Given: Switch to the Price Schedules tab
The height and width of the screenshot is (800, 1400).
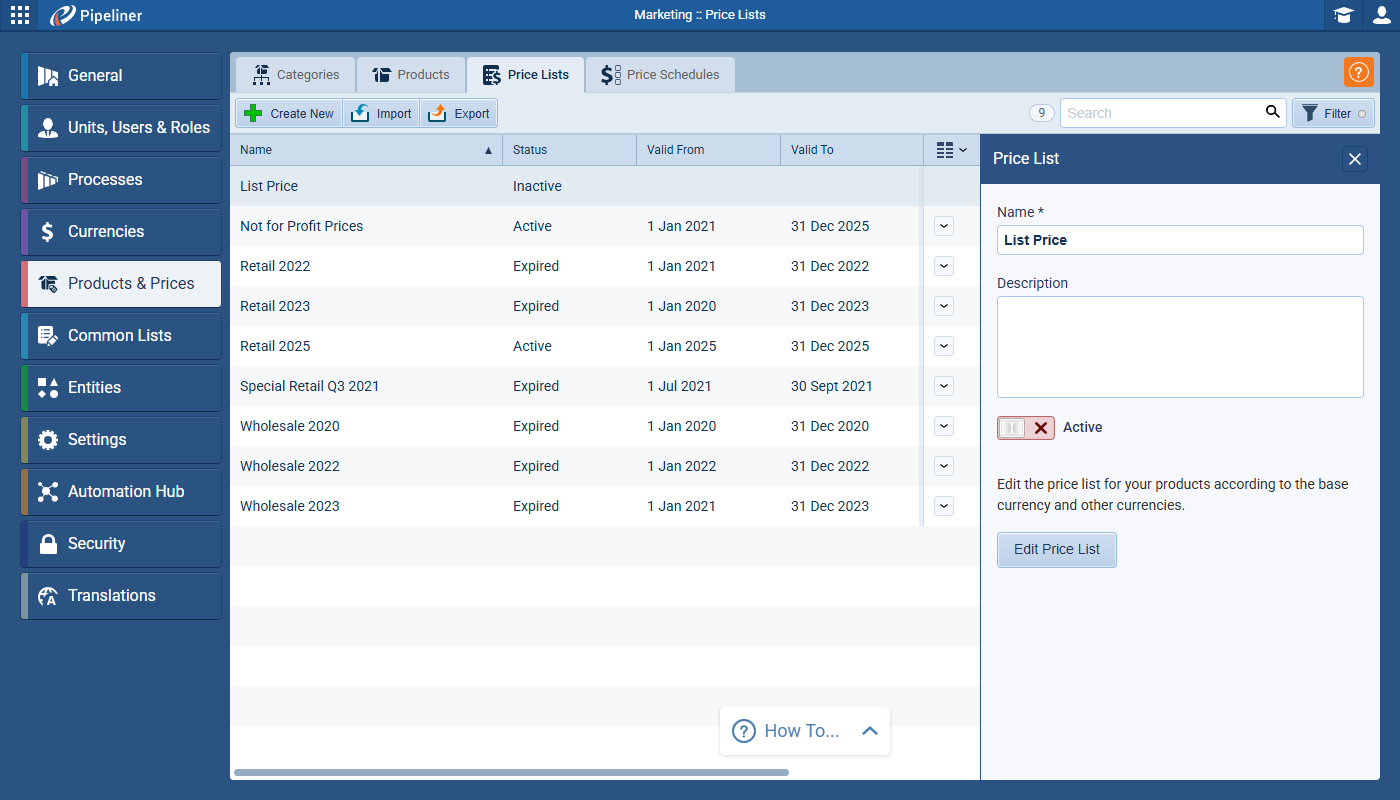Looking at the screenshot, I should coord(660,75).
